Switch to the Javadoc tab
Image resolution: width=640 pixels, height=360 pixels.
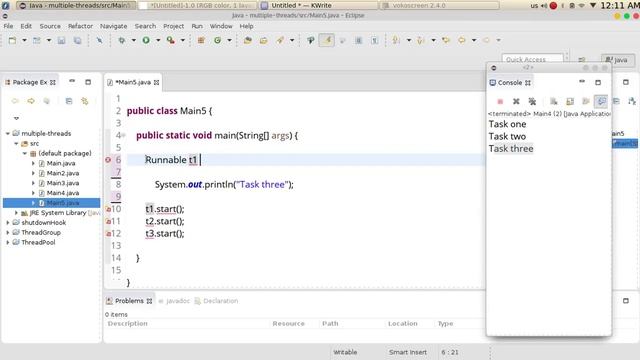(174, 301)
